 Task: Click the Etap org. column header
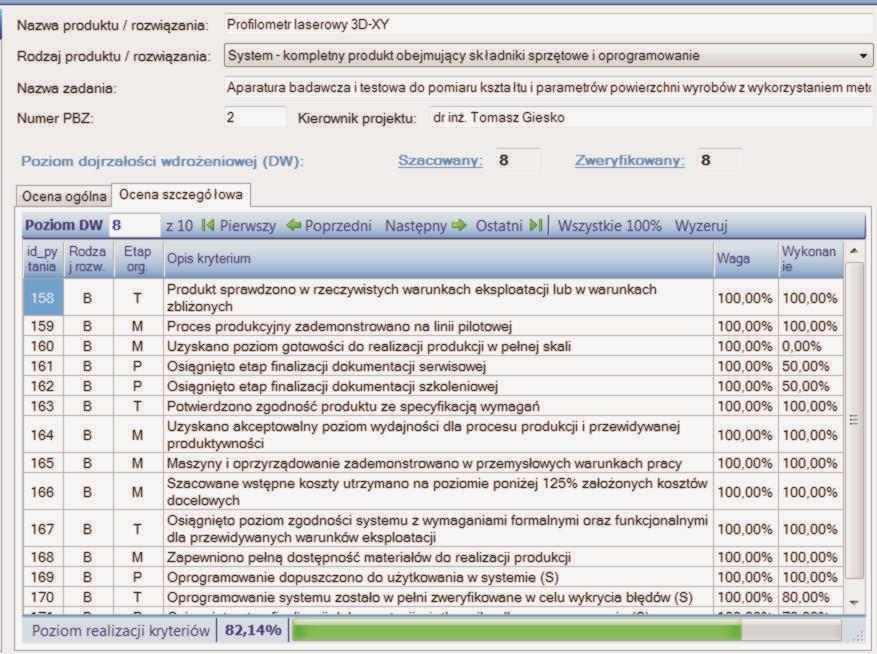tap(138, 259)
